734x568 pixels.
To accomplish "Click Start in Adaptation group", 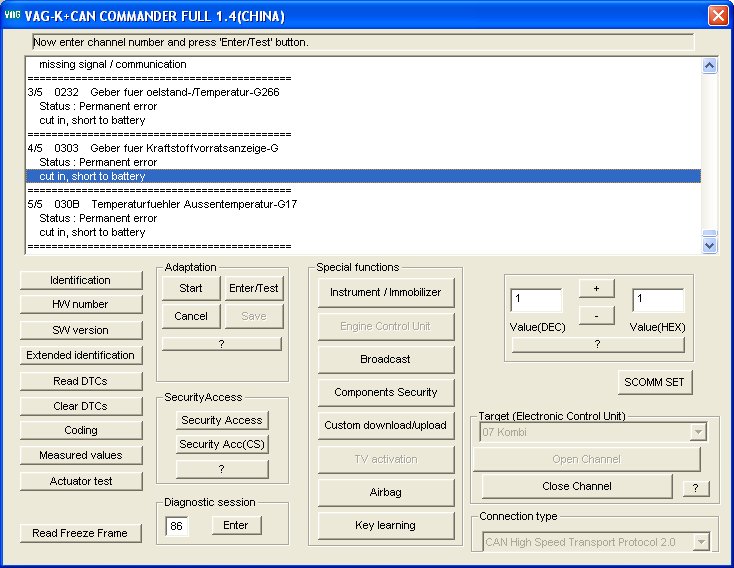I will (x=191, y=288).
